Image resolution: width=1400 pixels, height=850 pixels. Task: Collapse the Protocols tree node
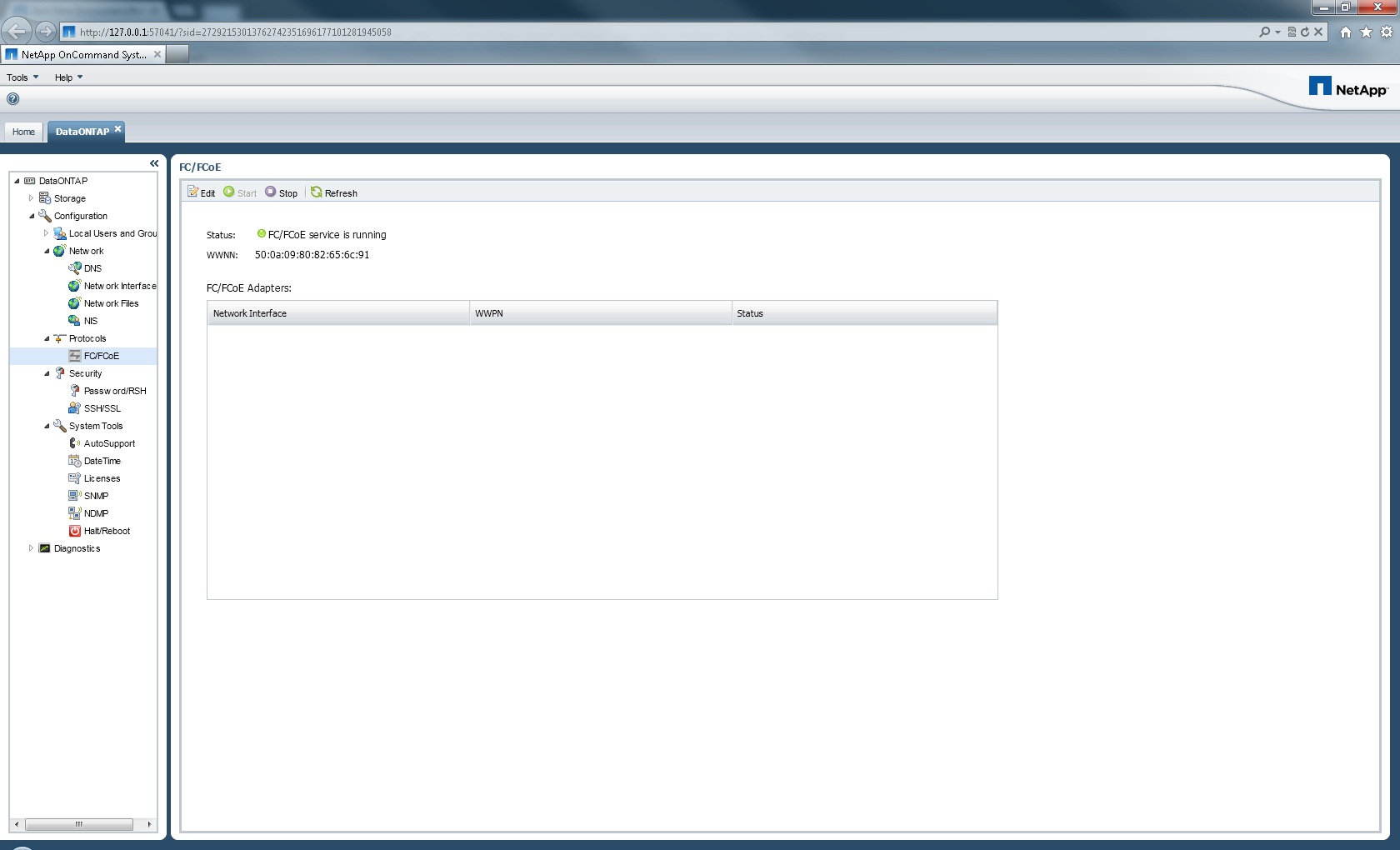coord(47,338)
